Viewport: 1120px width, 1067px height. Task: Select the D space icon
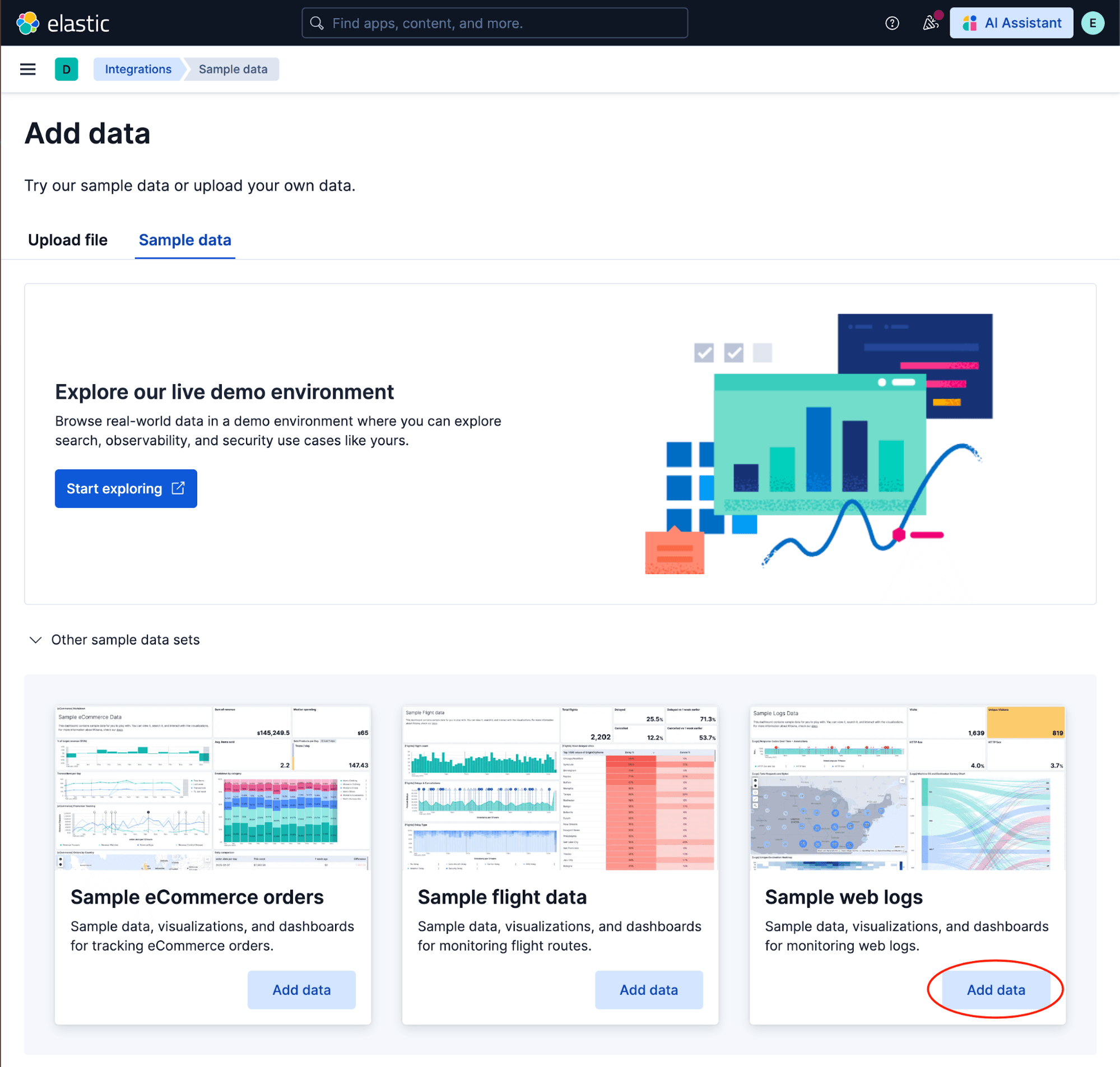point(67,69)
